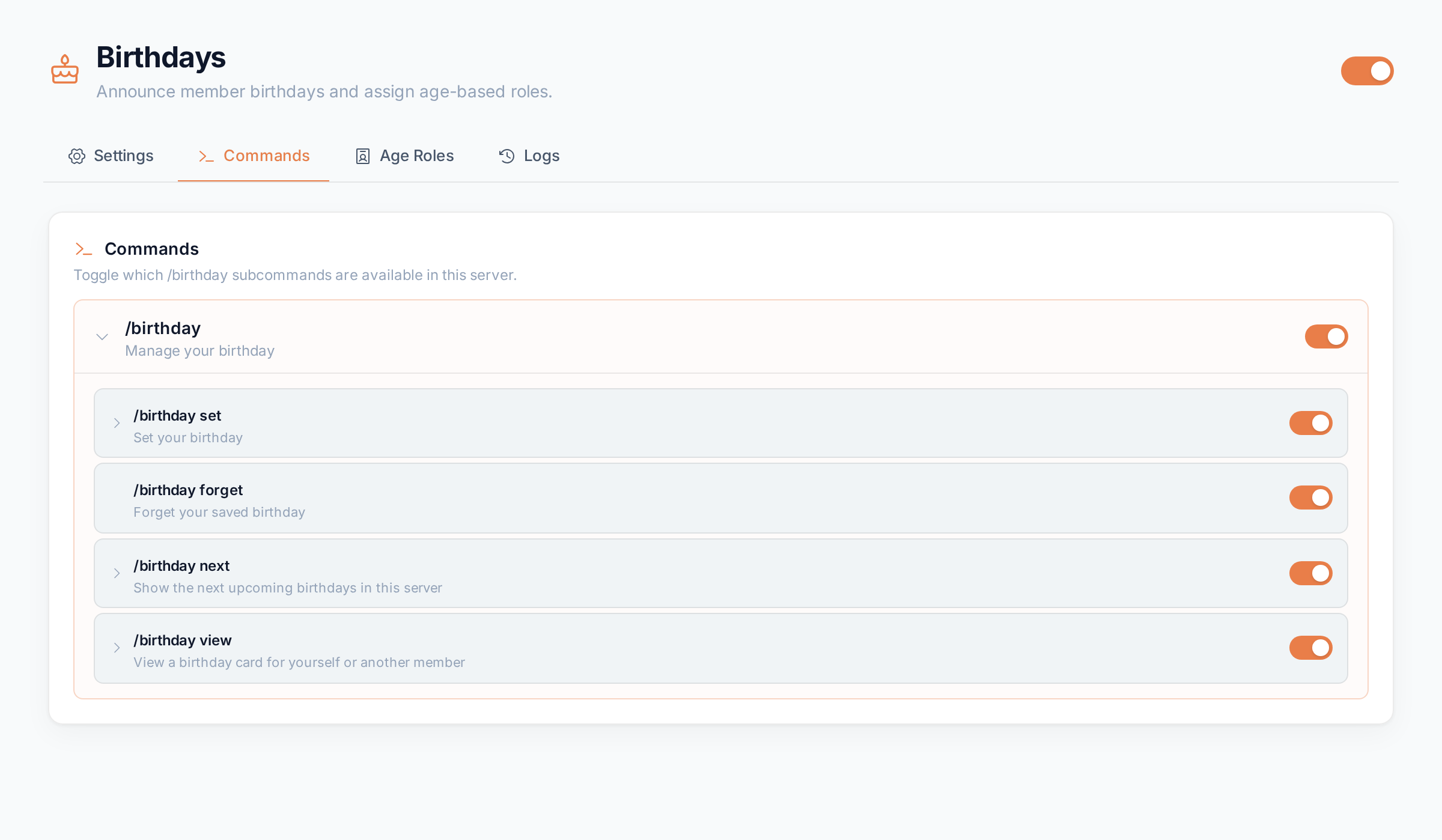The width and height of the screenshot is (1442, 840).
Task: Open the Settings tab
Action: point(111,156)
